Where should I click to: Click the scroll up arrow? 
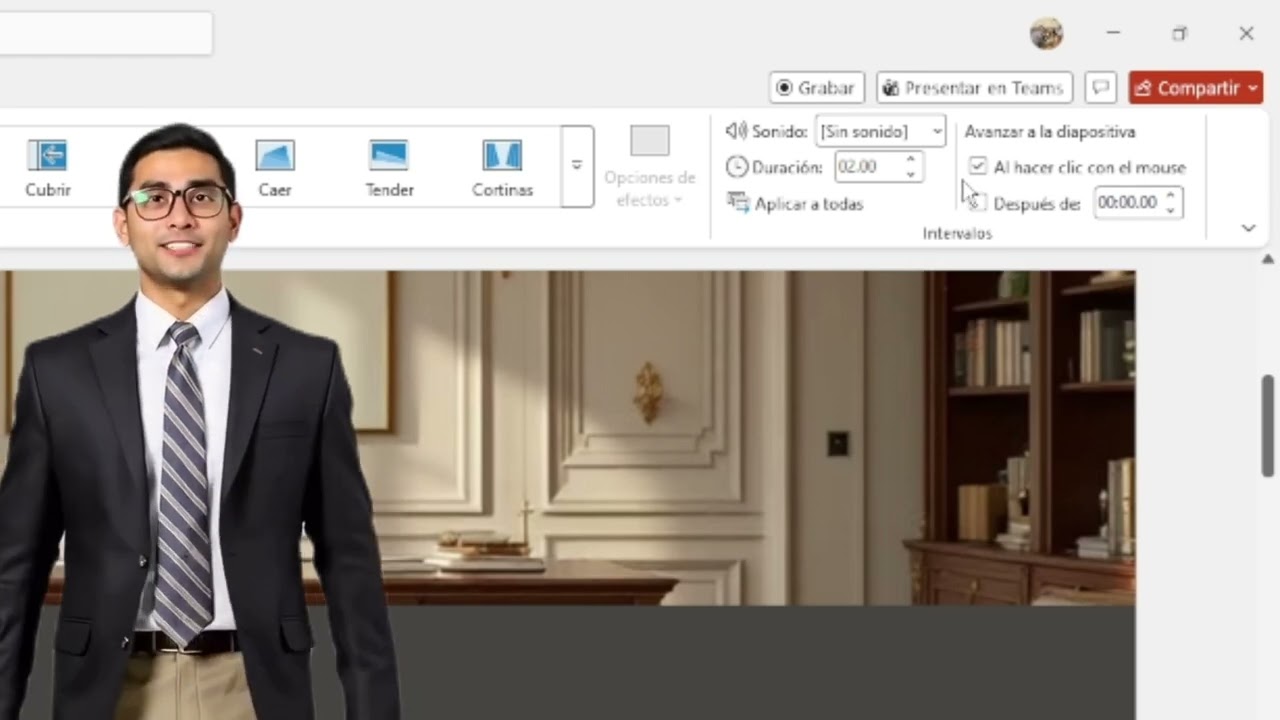pos(1269,259)
